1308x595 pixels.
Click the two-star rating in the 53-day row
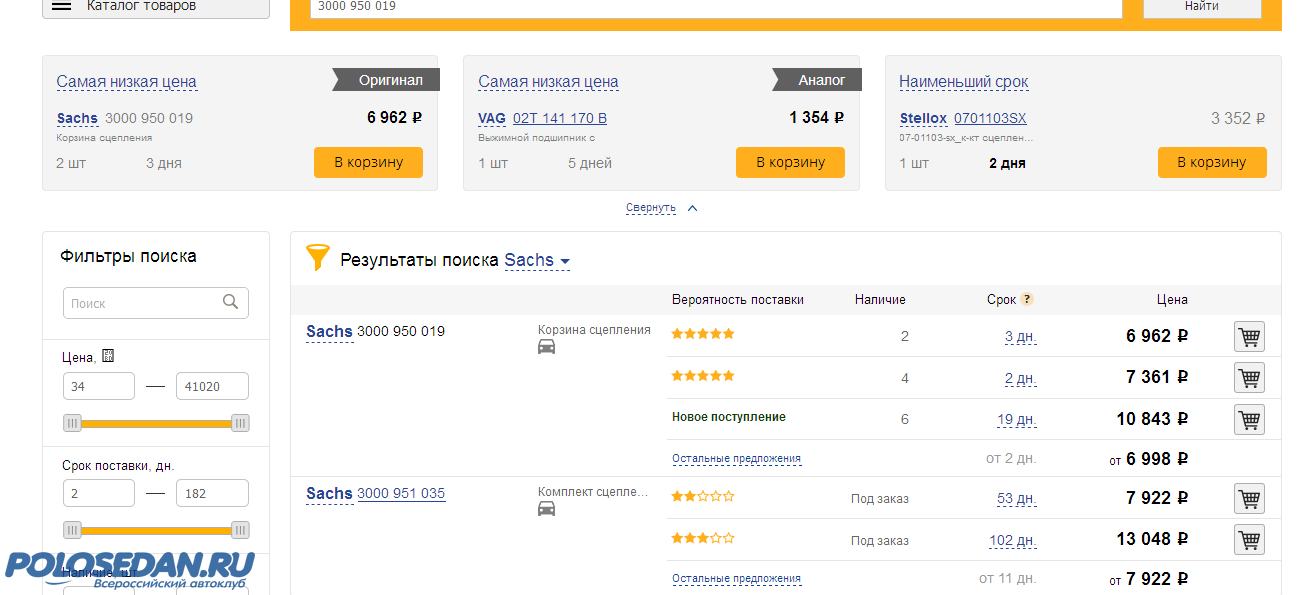(x=703, y=496)
